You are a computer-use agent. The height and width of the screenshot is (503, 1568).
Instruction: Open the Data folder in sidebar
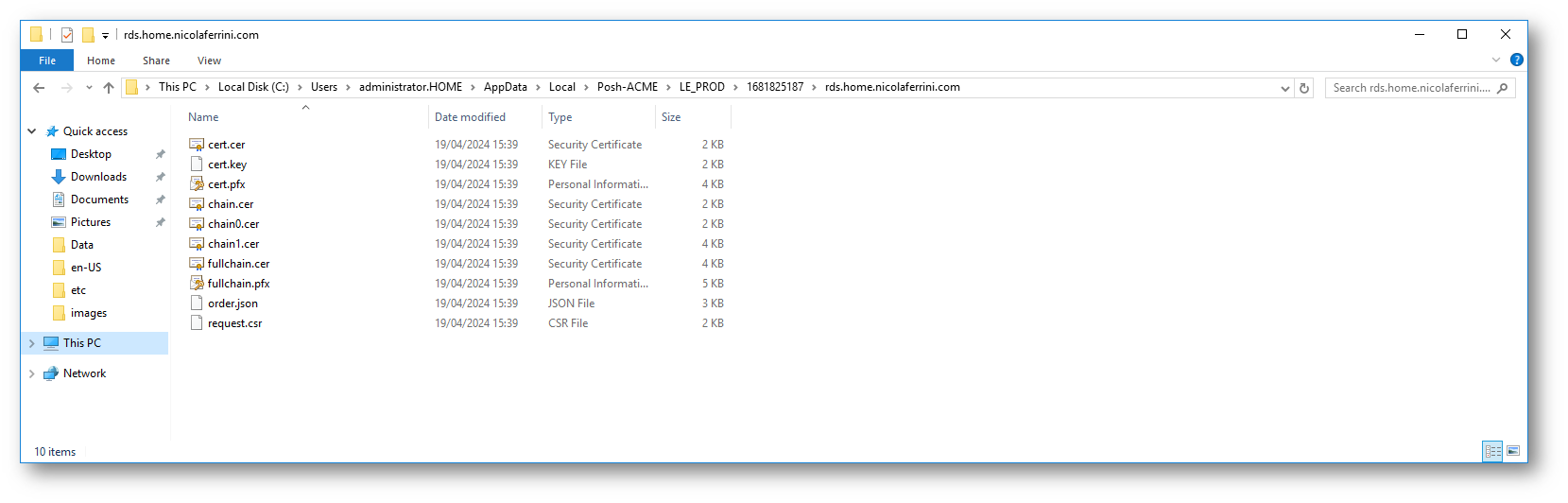82,245
